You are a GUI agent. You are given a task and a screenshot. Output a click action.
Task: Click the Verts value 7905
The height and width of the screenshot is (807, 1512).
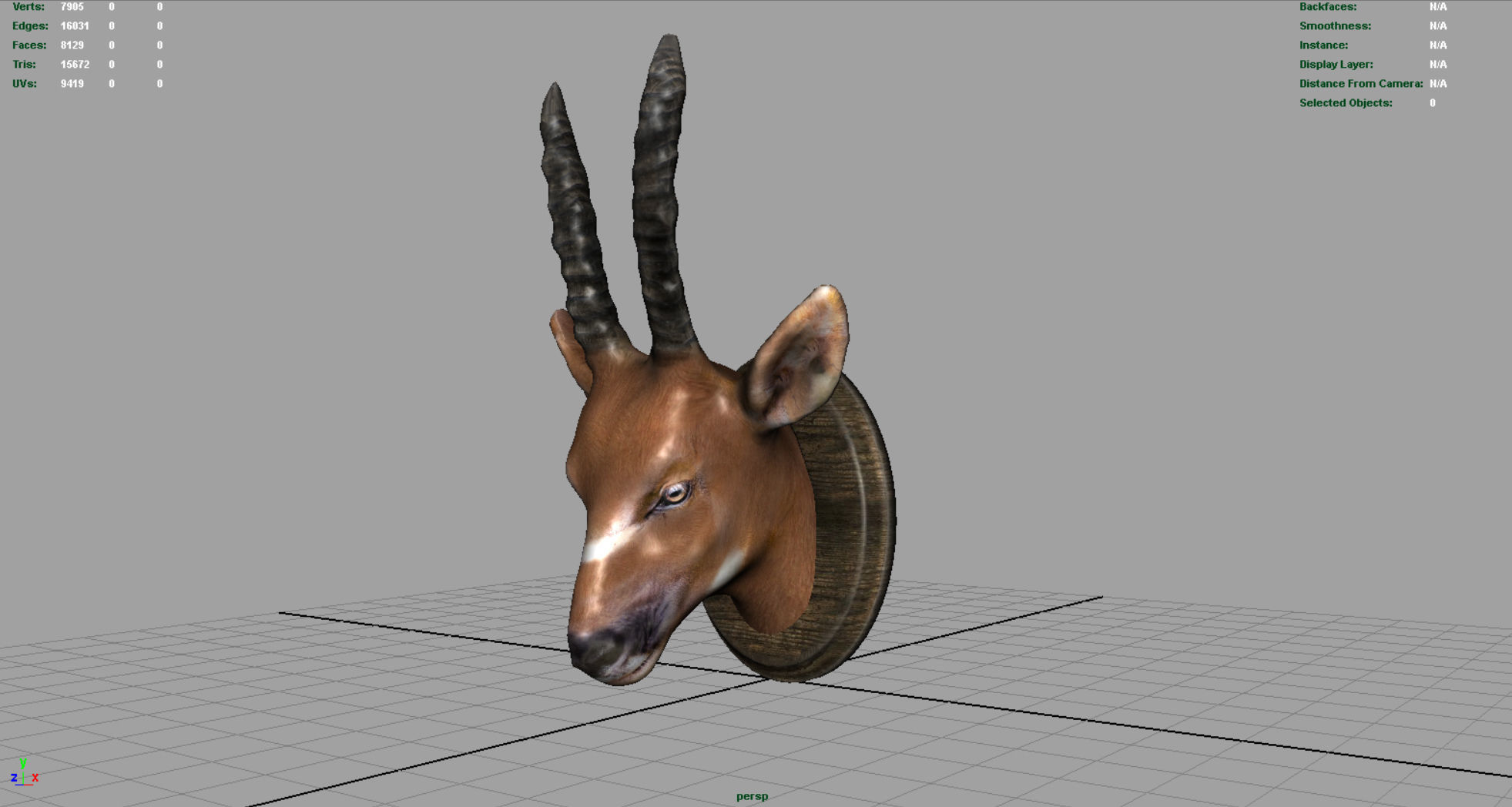pos(72,7)
